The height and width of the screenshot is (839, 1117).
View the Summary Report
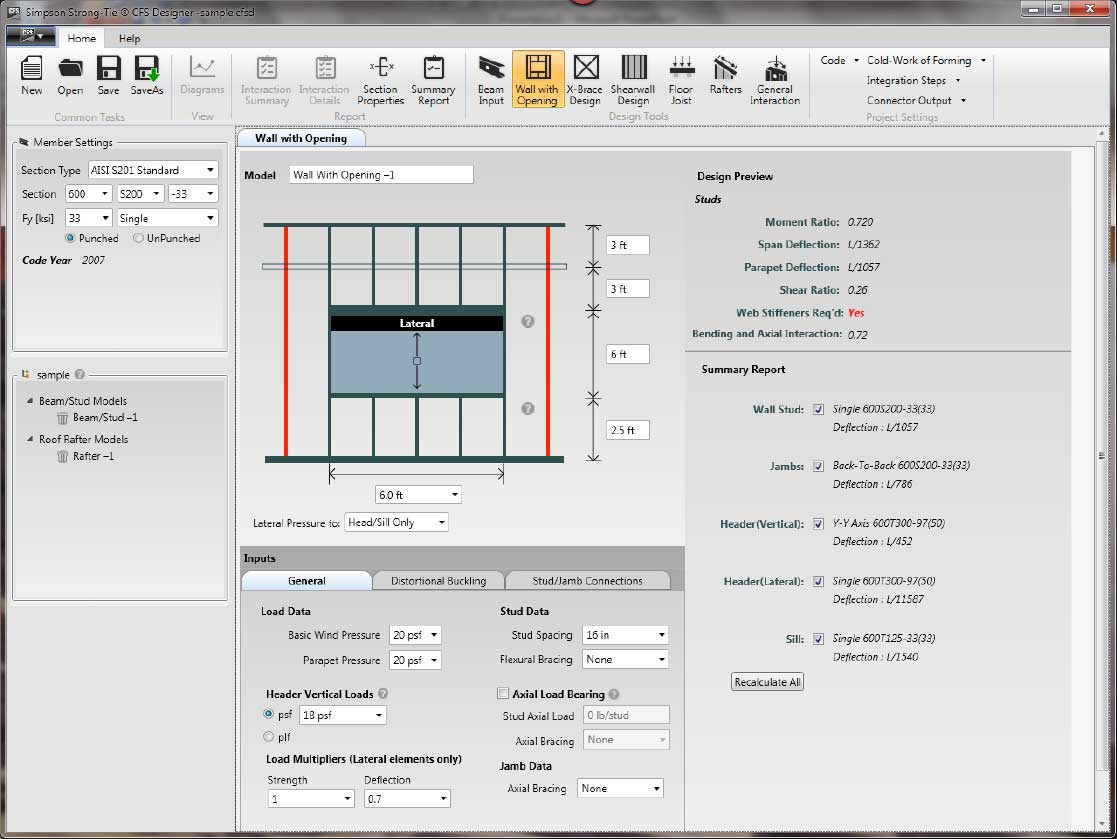tap(433, 80)
